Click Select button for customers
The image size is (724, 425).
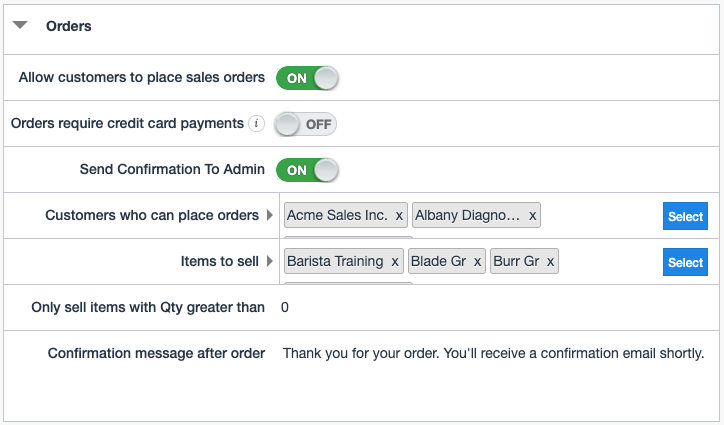point(685,217)
